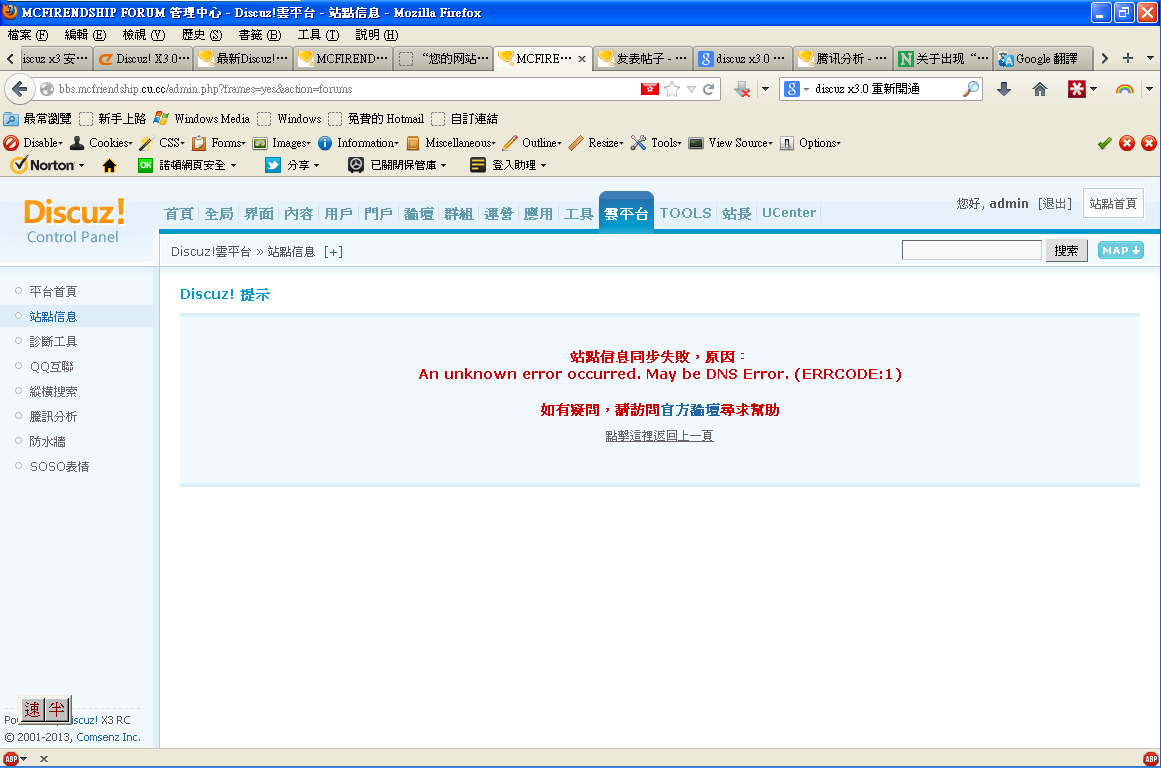Viewport: 1161px width, 784px height.
Task: Open the Cookies dropdown menu
Action: point(101,143)
